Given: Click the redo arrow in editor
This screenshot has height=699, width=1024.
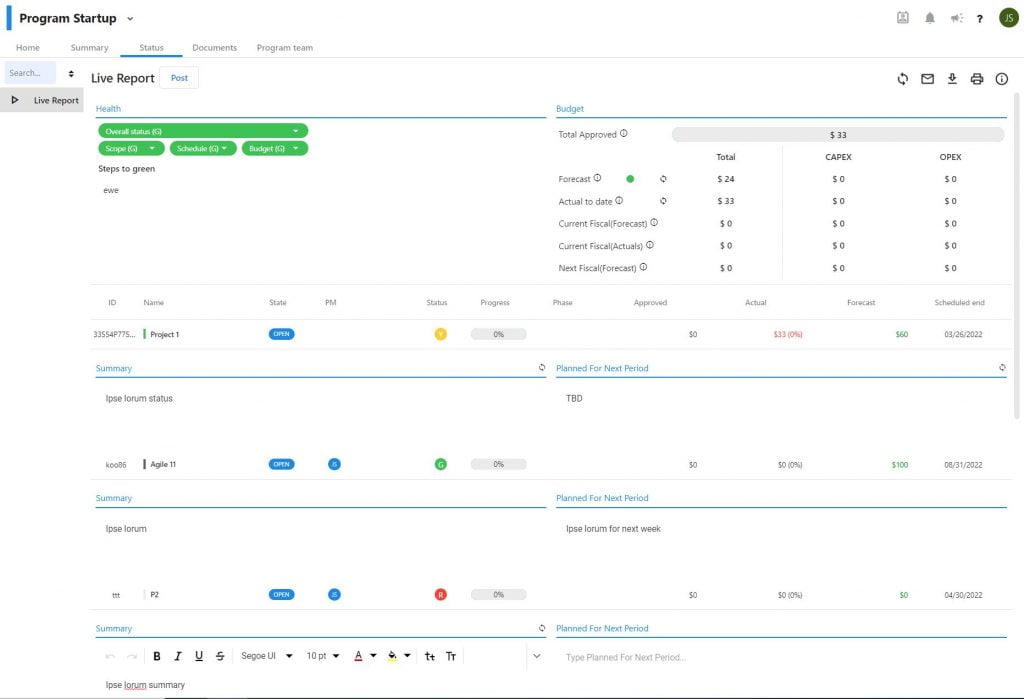Looking at the screenshot, I should coord(132,656).
